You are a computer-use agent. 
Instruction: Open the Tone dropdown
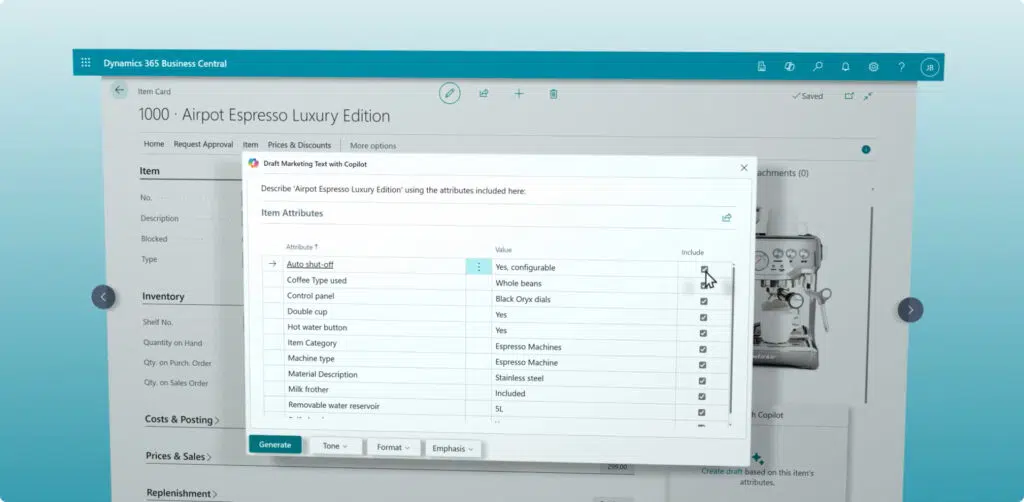pos(336,446)
